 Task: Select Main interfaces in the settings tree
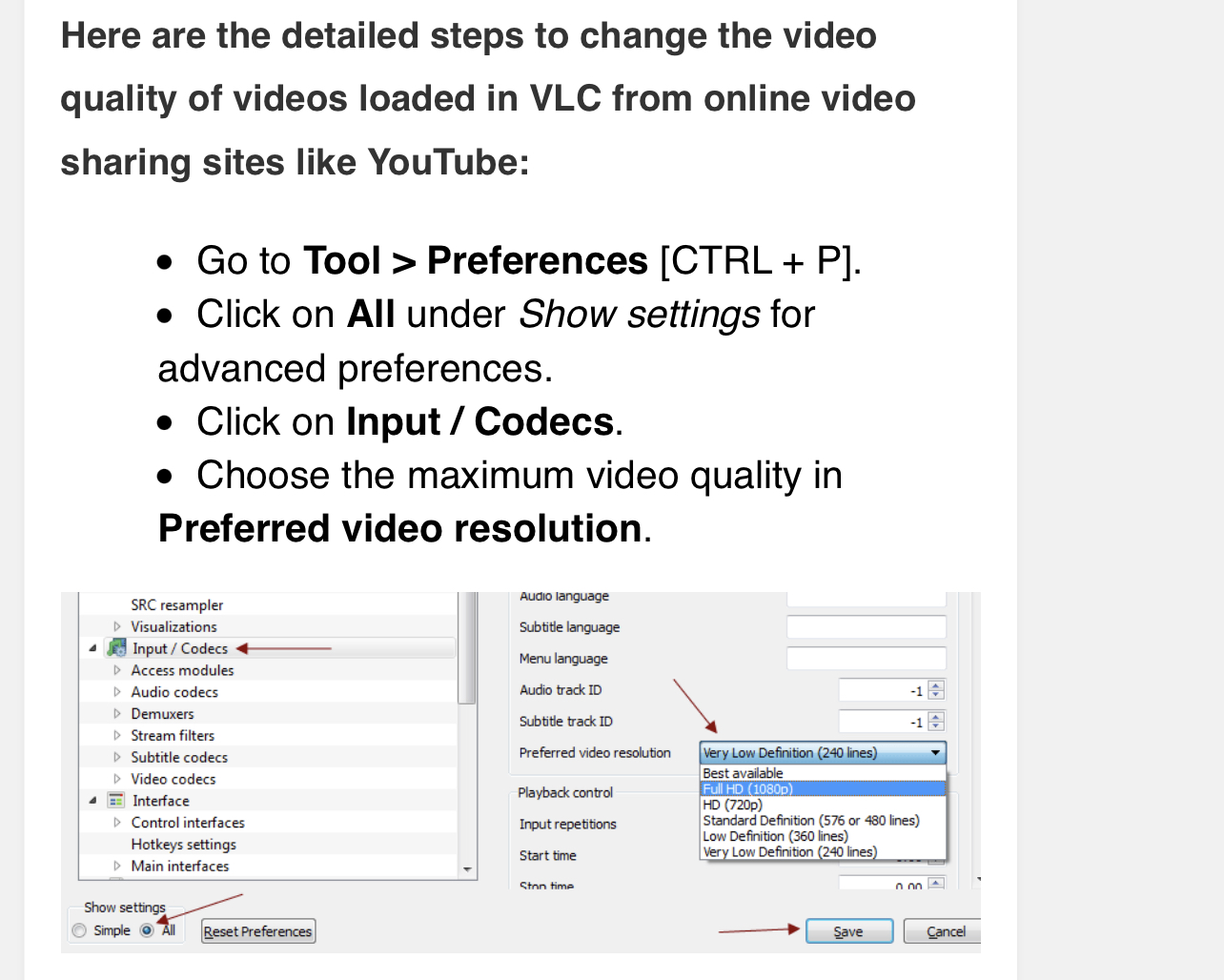[180, 866]
